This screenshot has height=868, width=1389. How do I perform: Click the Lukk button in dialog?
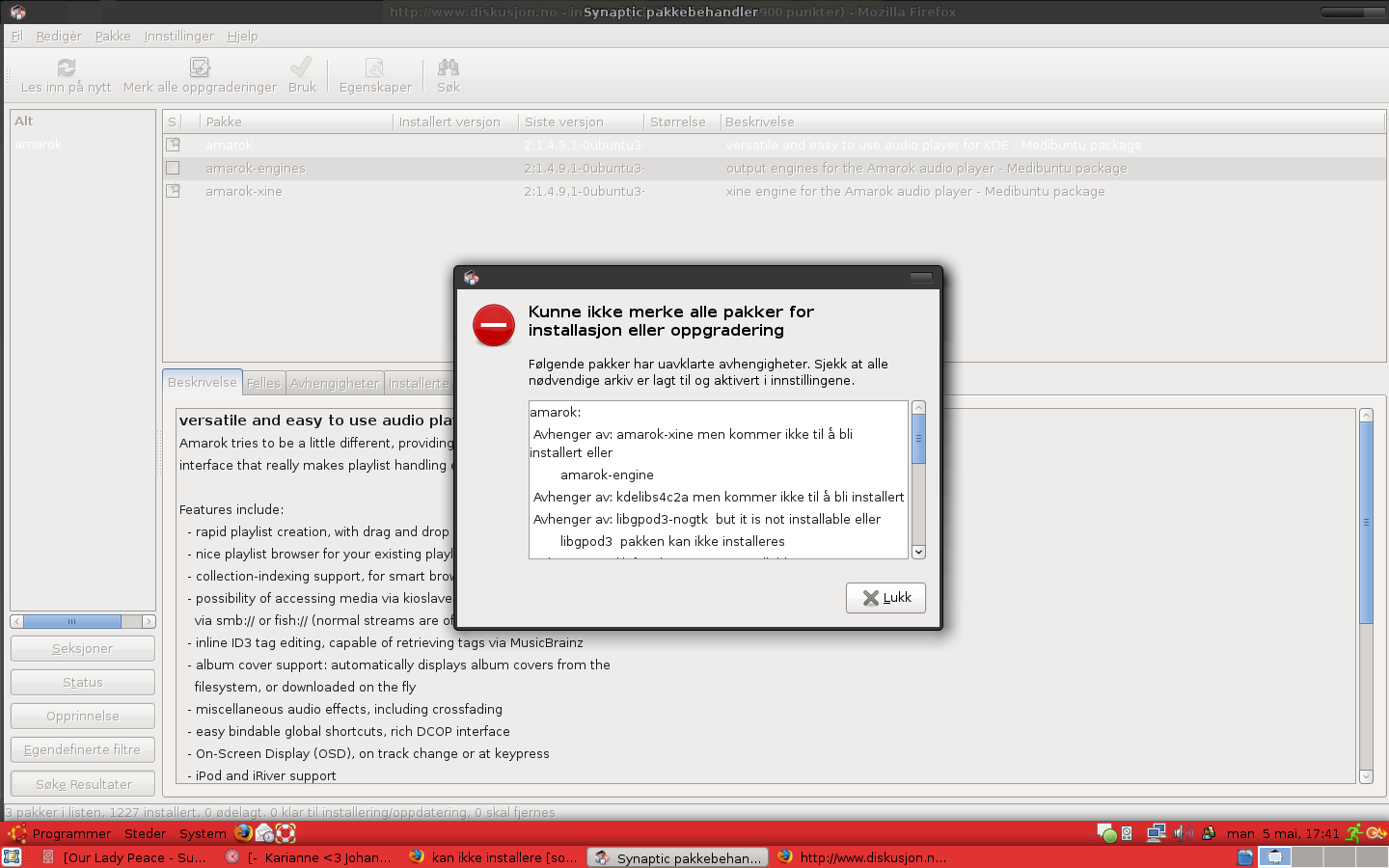point(885,598)
